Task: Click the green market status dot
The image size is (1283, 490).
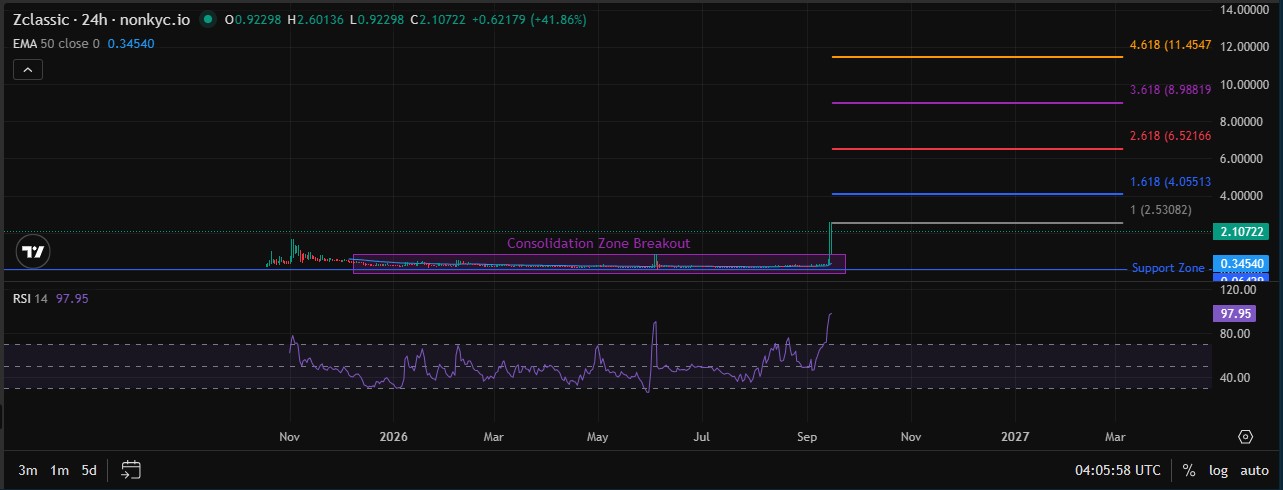Action: (x=207, y=20)
